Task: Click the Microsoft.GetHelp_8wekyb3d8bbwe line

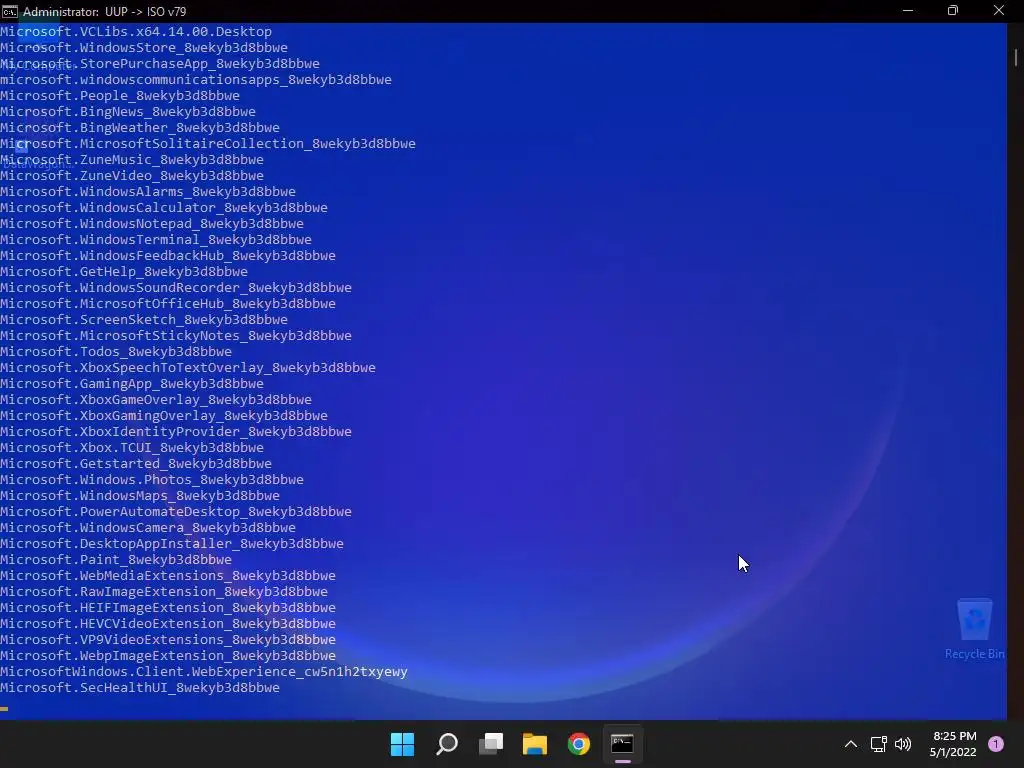Action: [124, 272]
